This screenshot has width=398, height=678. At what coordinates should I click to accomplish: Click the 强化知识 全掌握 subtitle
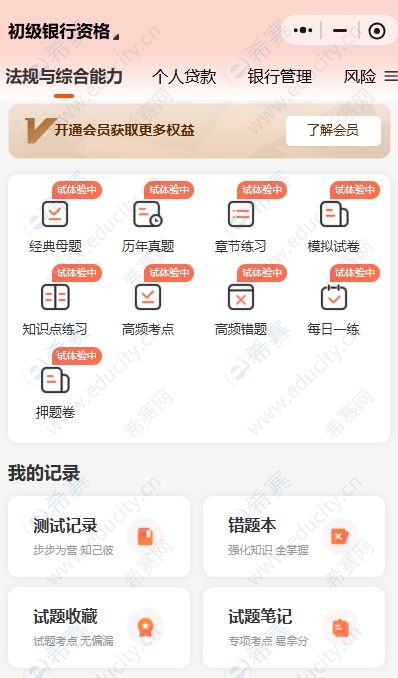(268, 550)
